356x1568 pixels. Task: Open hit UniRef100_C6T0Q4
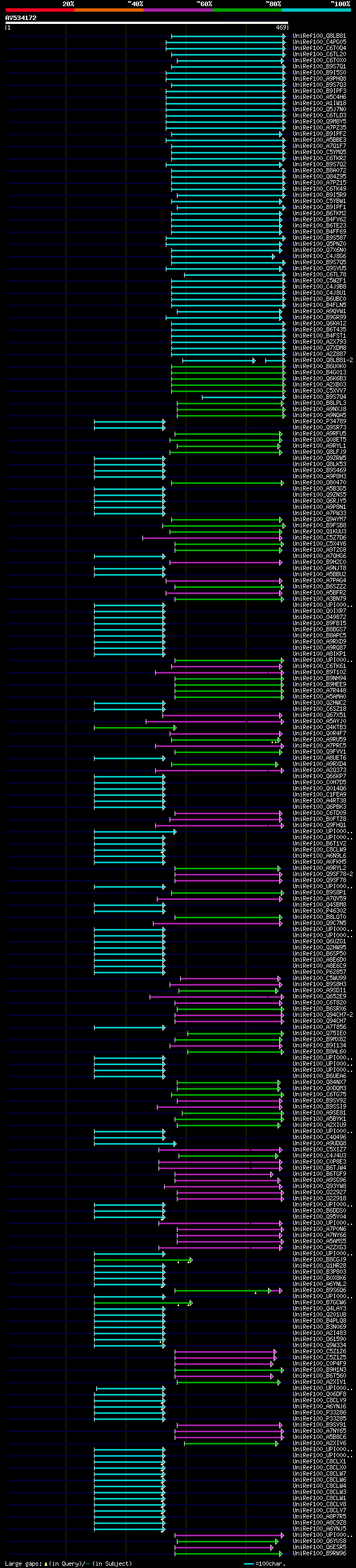click(319, 48)
